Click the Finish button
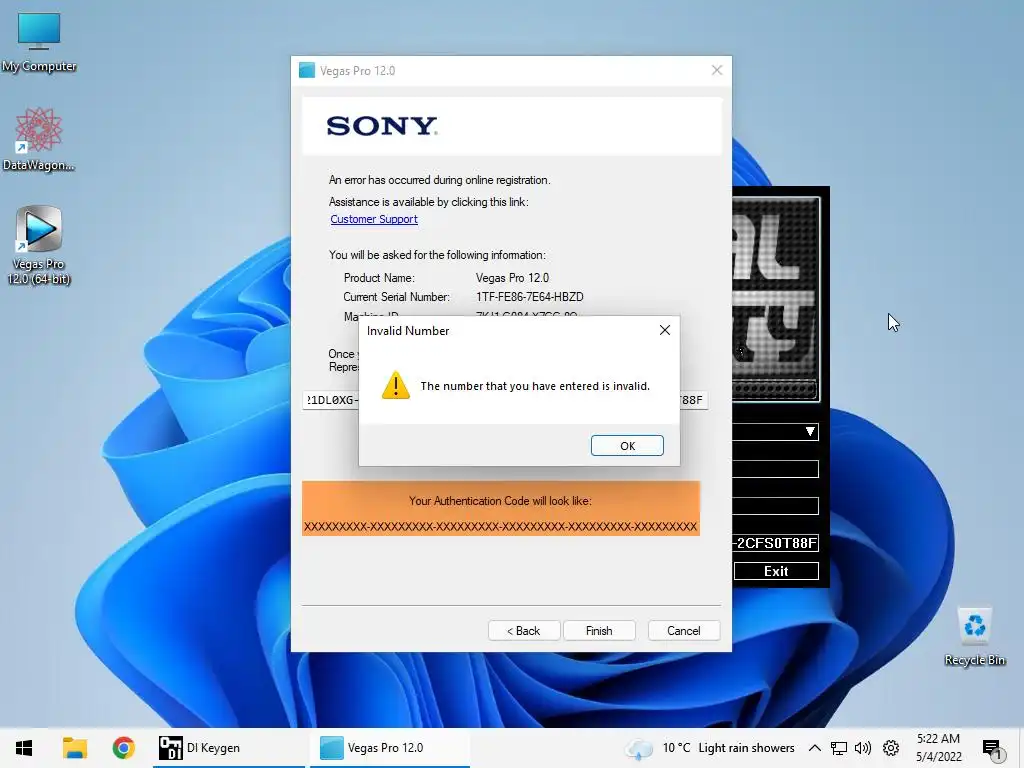 coord(599,631)
